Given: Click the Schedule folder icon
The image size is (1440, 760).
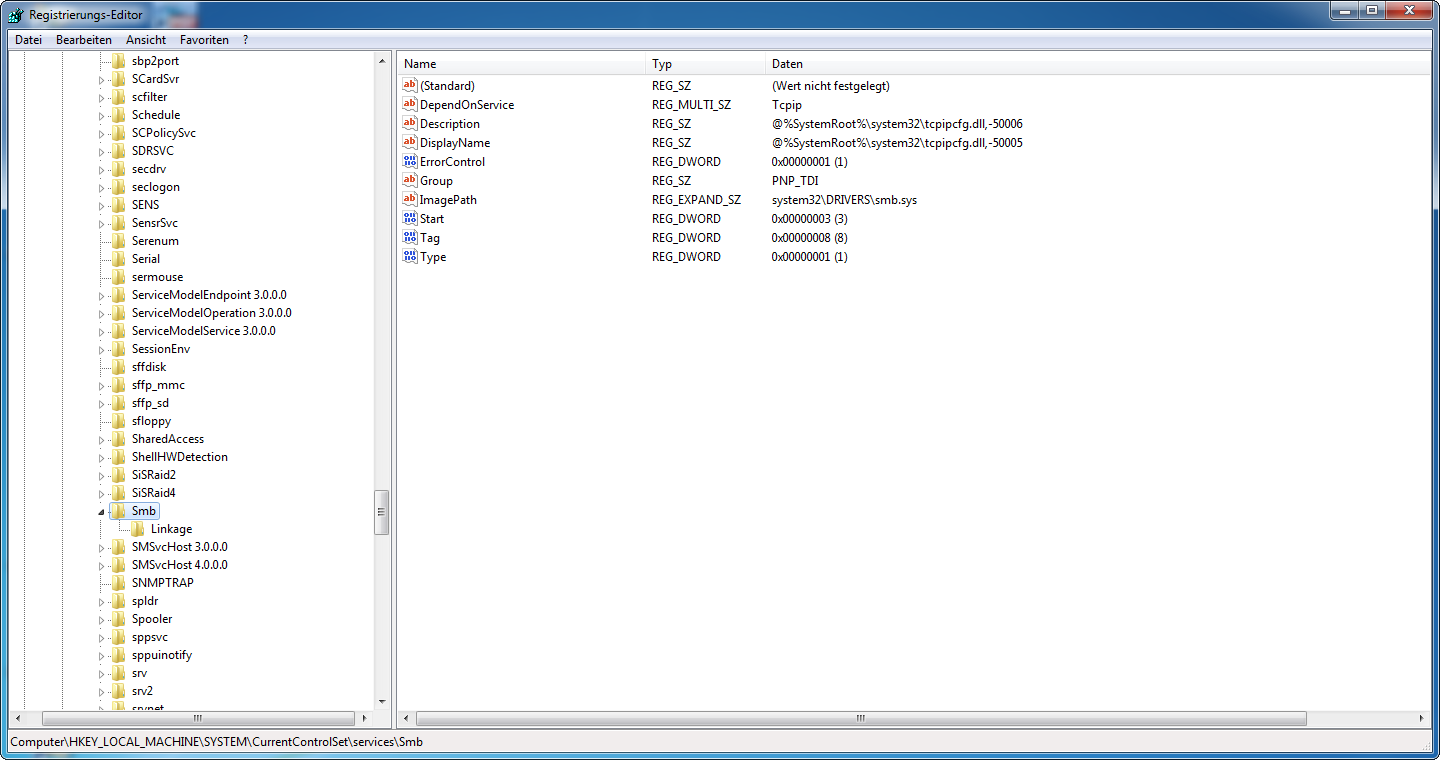Looking at the screenshot, I should point(118,115).
